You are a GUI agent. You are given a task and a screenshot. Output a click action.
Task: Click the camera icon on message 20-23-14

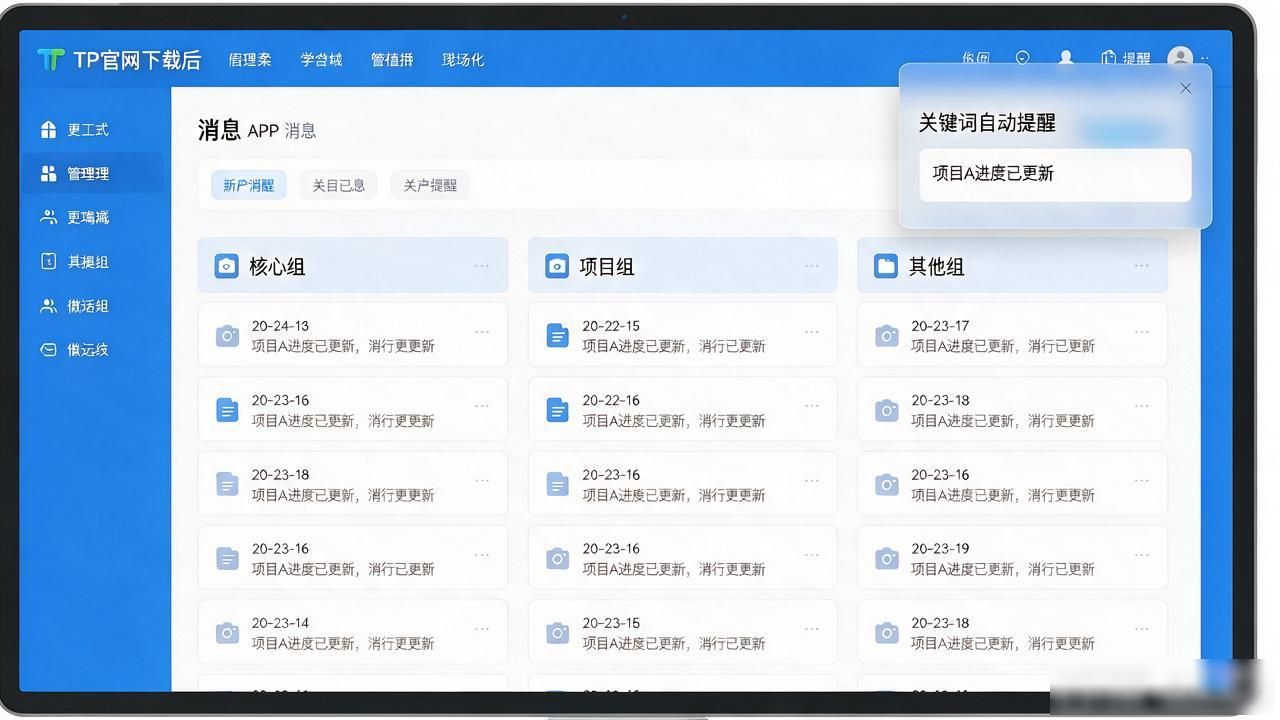[x=228, y=633]
